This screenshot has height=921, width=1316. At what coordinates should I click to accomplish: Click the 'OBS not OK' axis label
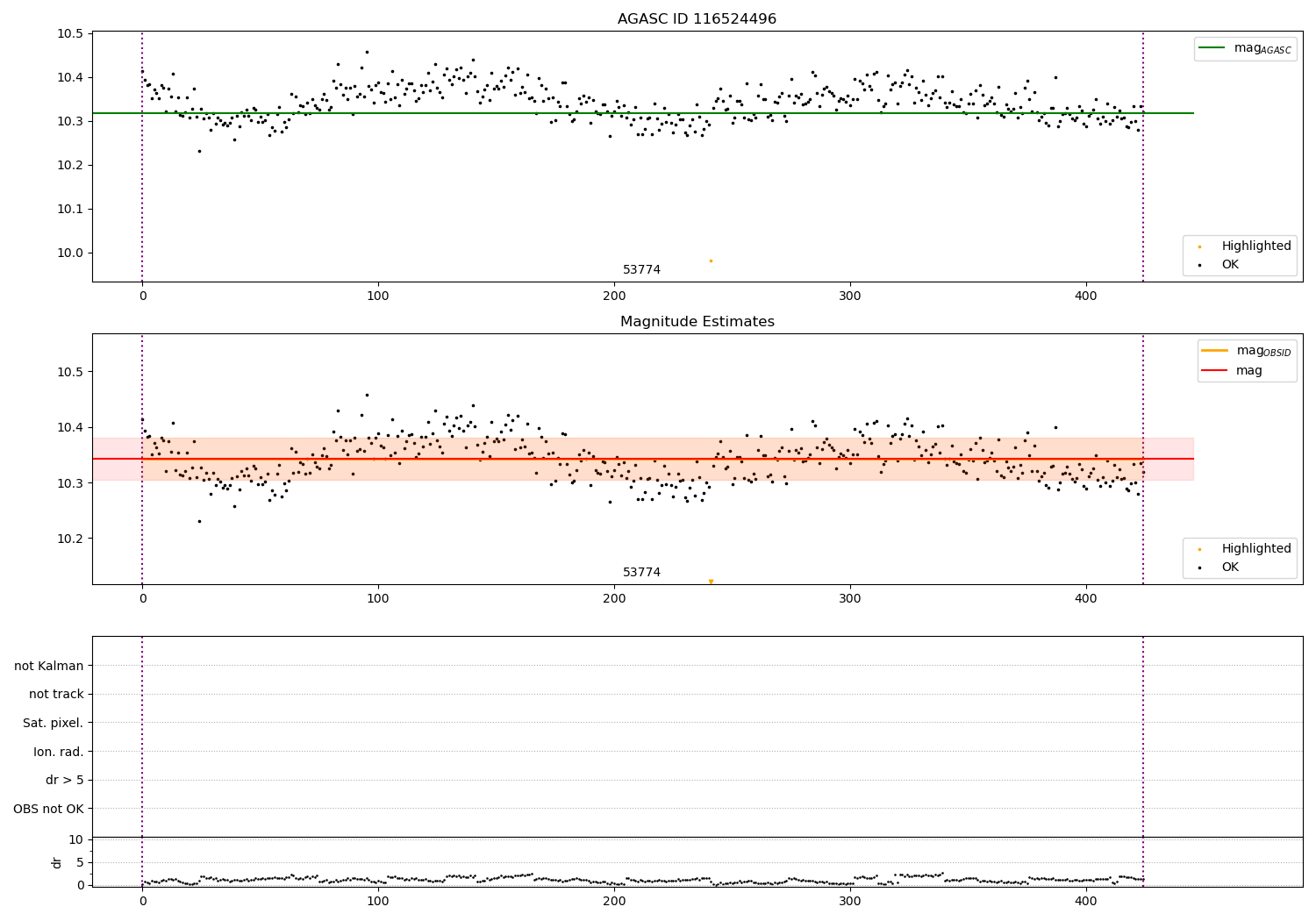point(48,809)
